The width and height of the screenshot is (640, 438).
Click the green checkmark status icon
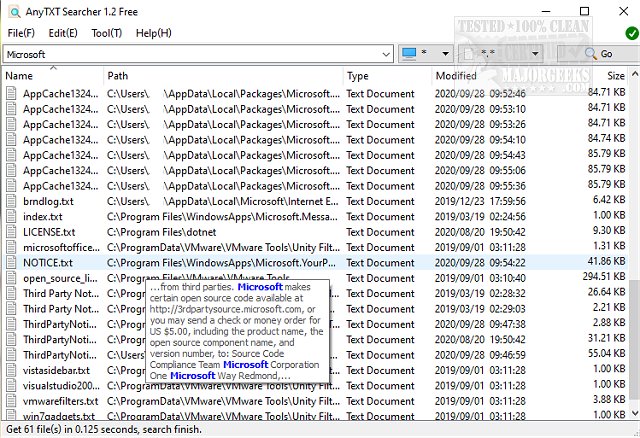[x=632, y=33]
